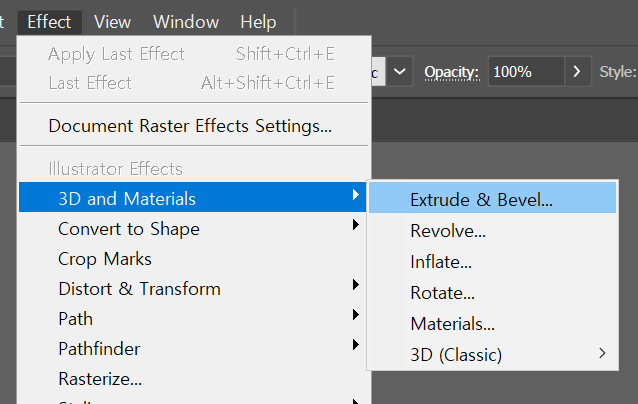Image resolution: width=638 pixels, height=404 pixels.
Task: Choose Document Raster Effects Settings
Action: point(194,126)
